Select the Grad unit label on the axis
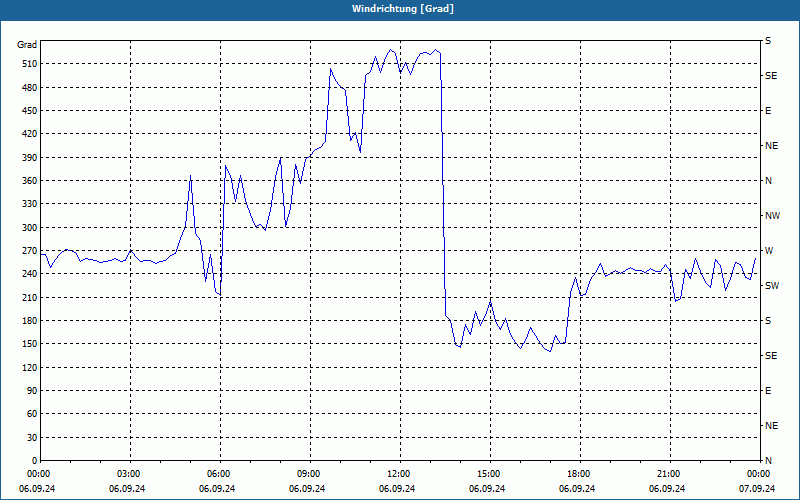Screen dimensions: 800x500 click(x=27, y=45)
